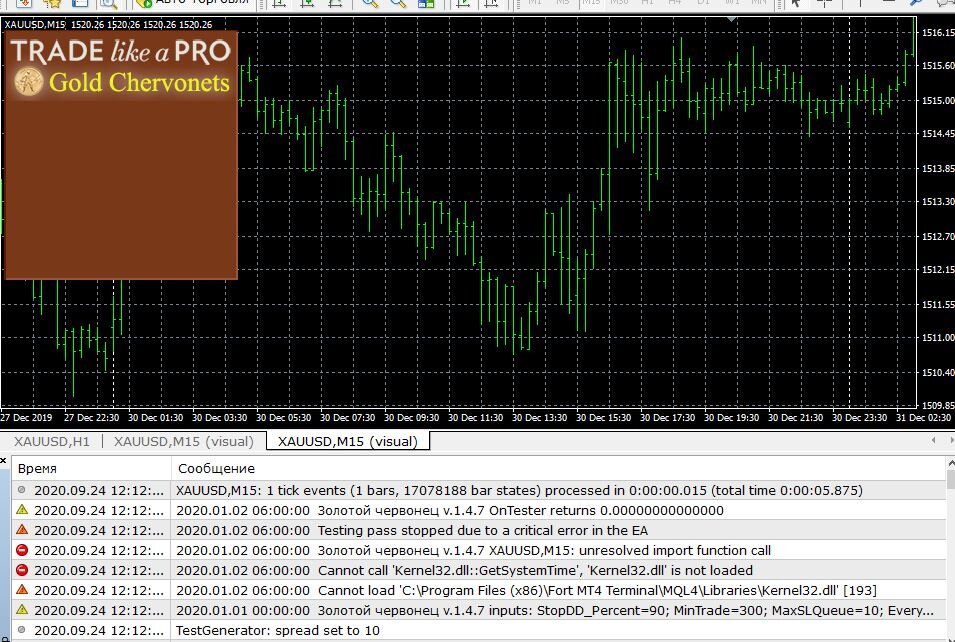This screenshot has height=642, width=955.
Task: Select message 'XAUUSD,M15: 1 tick events' line
Action: [519, 490]
